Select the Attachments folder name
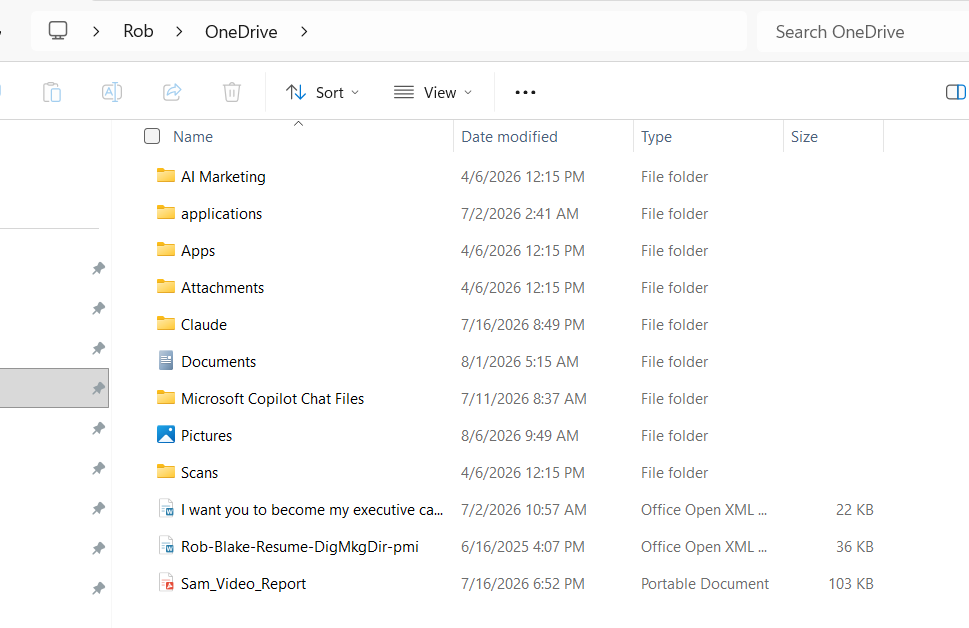This screenshot has width=969, height=628. pyautogui.click(x=222, y=287)
